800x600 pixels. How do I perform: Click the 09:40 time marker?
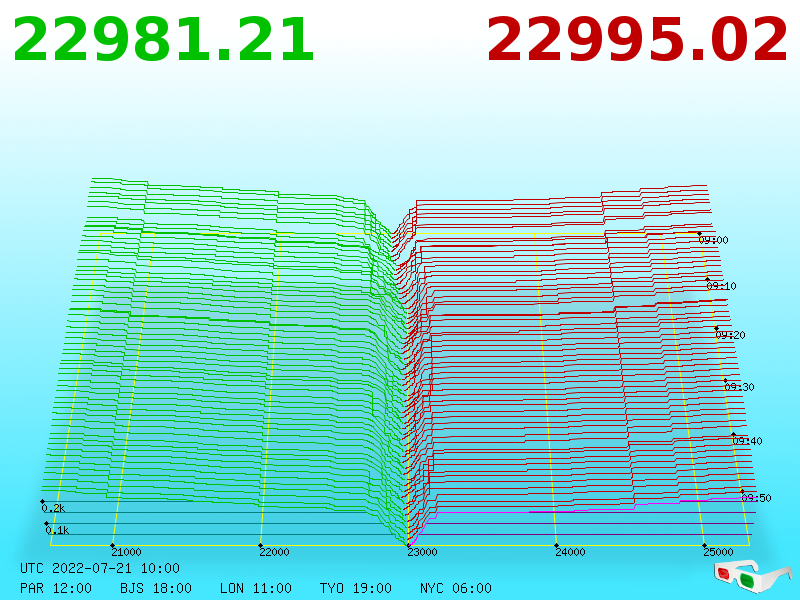point(747,441)
